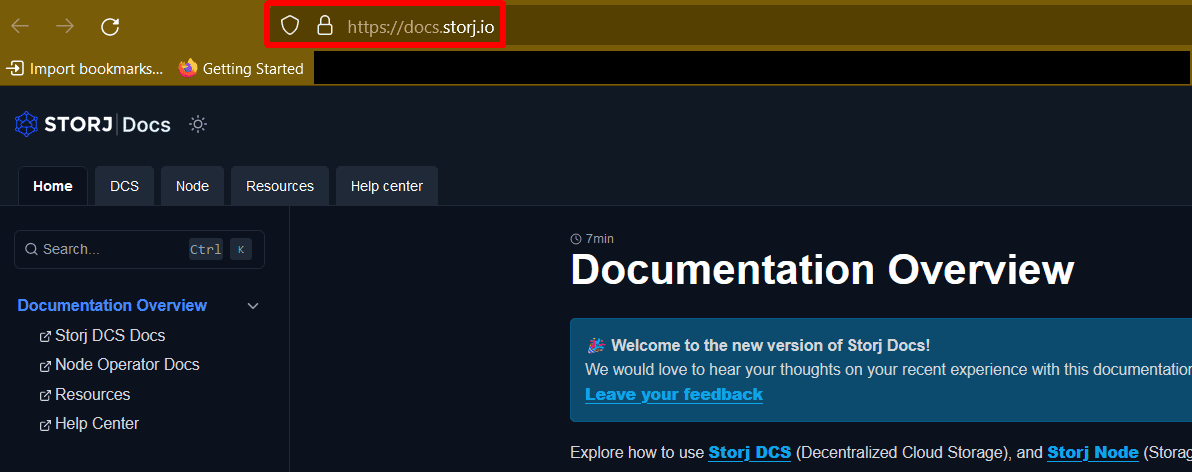Open Node Operator Docs sidebar link
This screenshot has width=1192, height=472.
(127, 365)
